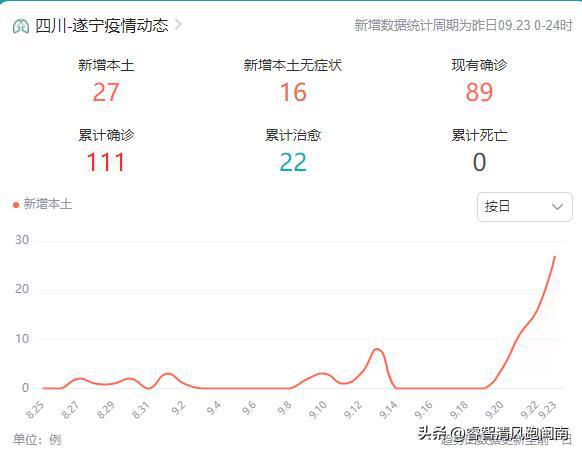Open the 四川-遂宁疫情动态 title link
582x454 pixels.
(102, 26)
